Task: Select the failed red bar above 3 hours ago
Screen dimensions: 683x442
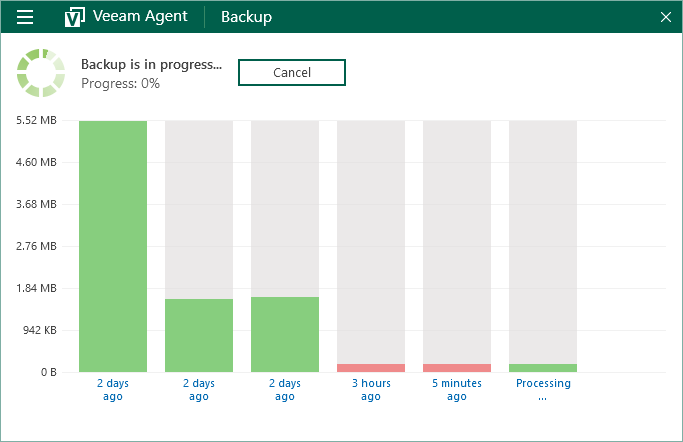Action: (x=371, y=368)
